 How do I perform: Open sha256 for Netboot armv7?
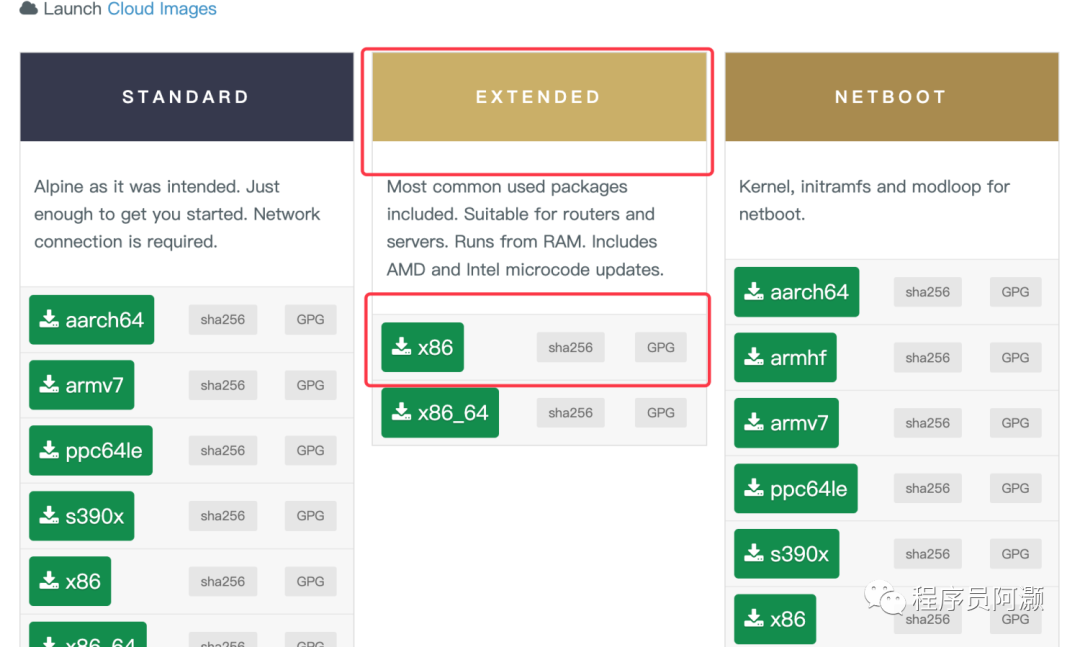coord(927,423)
